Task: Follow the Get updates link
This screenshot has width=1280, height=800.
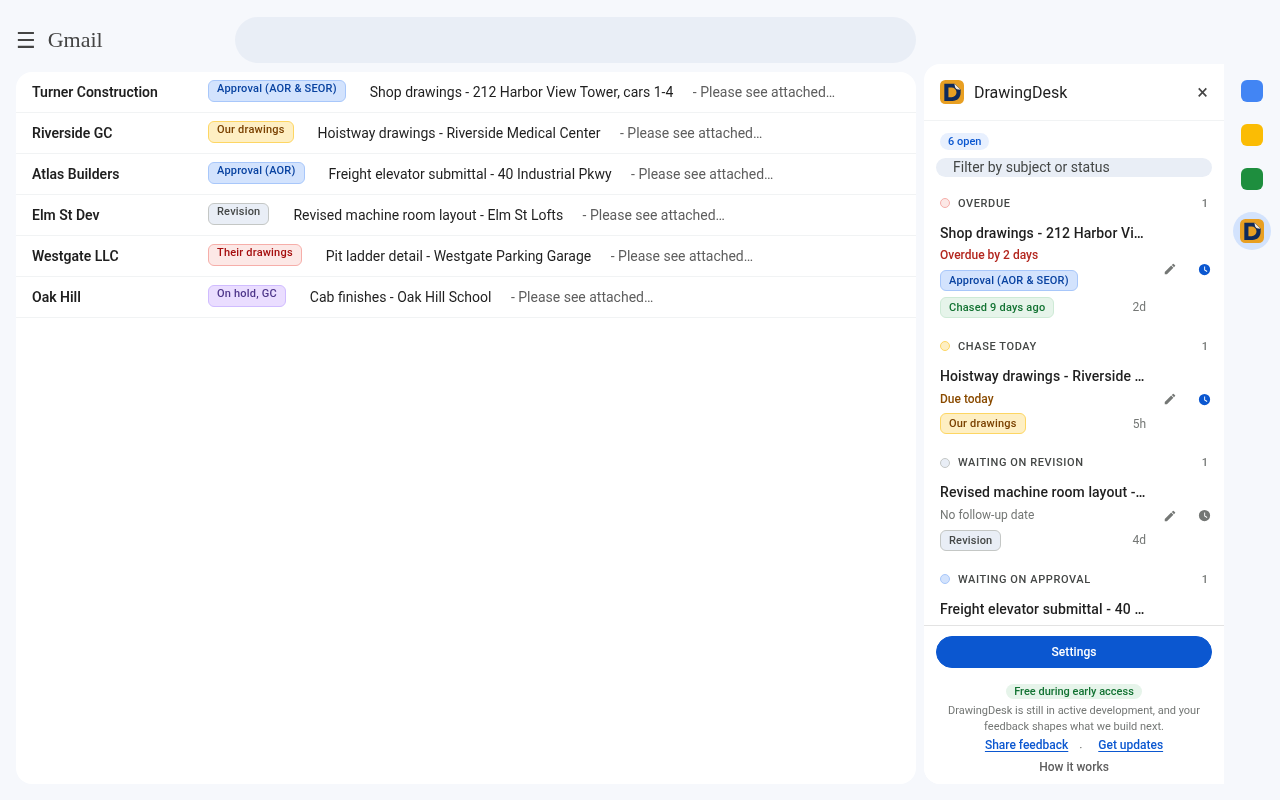Action: (1130, 745)
